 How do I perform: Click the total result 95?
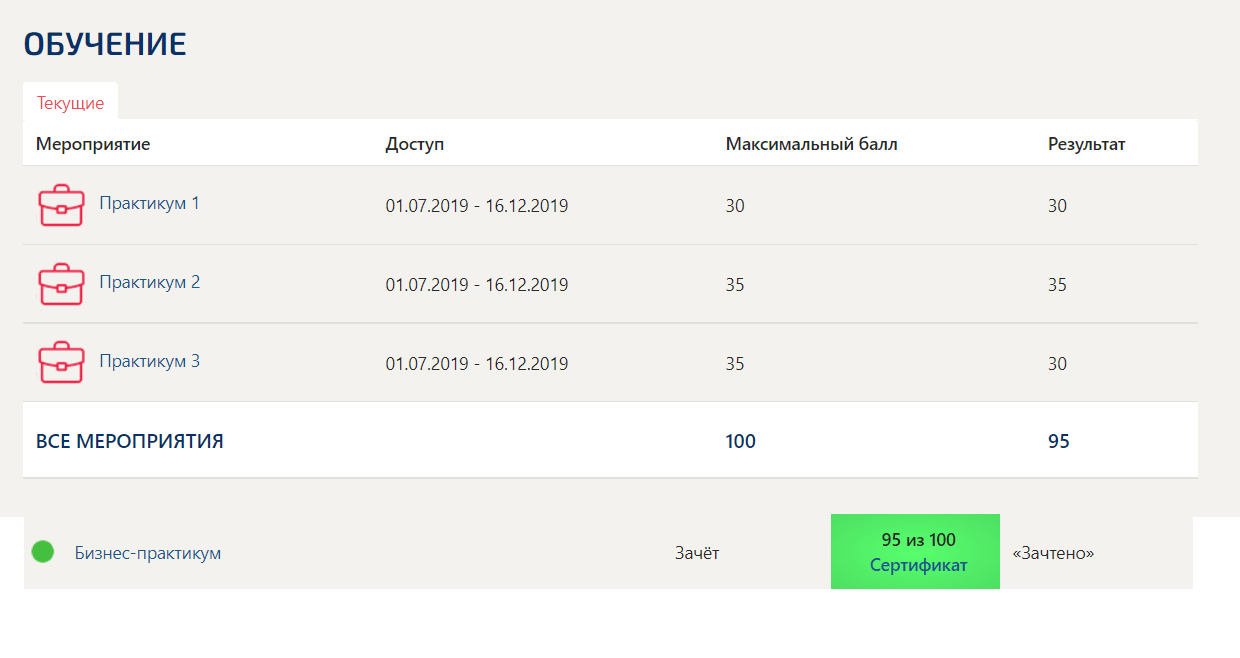pos(1059,441)
